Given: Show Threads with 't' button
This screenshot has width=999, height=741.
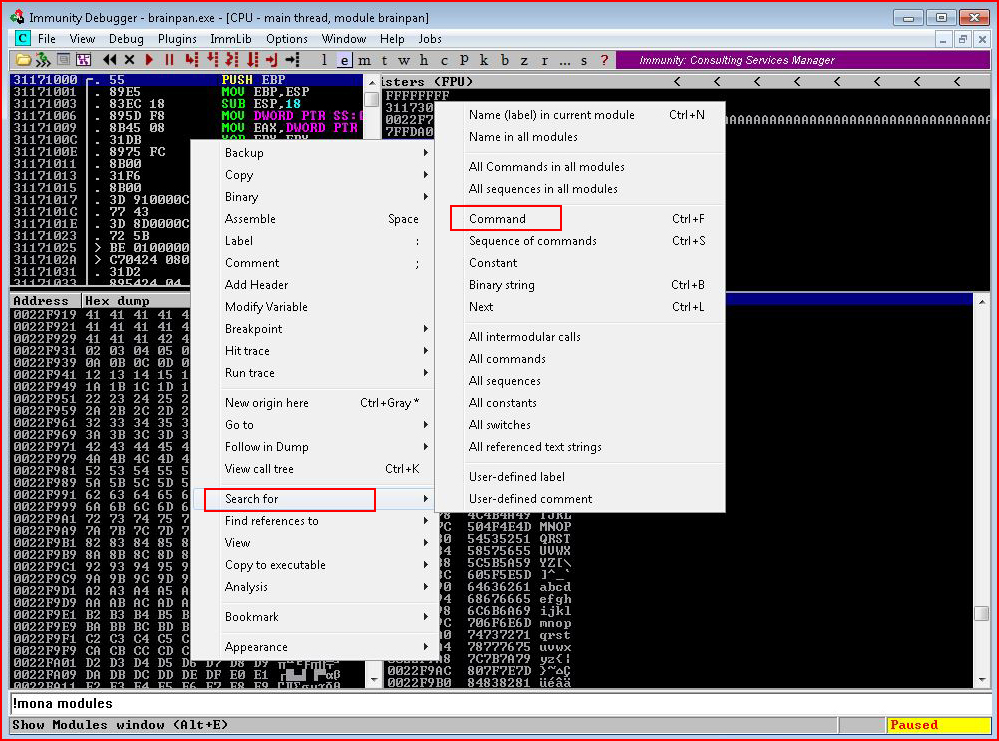Looking at the screenshot, I should click(384, 60).
